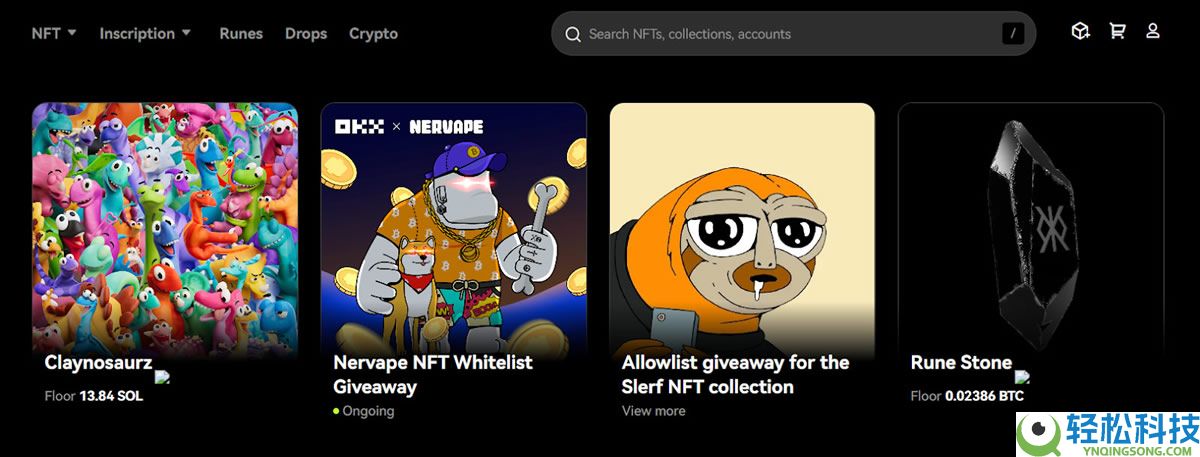Open the wallet cube icon in header
1200x457 pixels.
[1080, 32]
